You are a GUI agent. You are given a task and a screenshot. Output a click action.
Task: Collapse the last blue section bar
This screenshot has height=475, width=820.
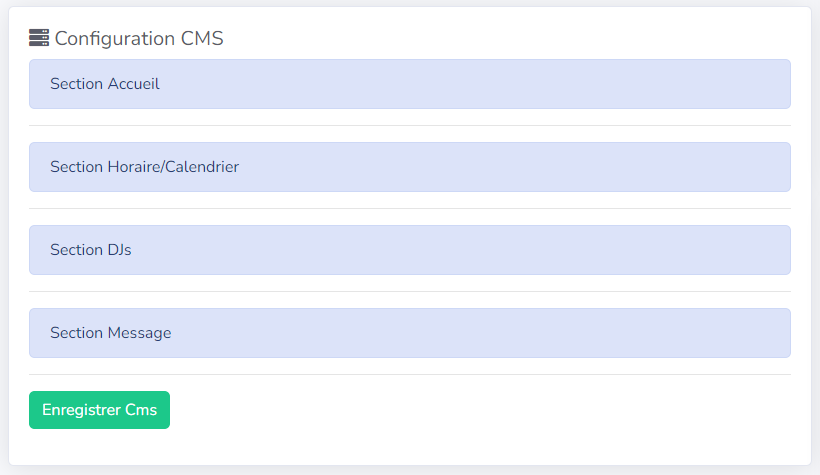tap(409, 333)
